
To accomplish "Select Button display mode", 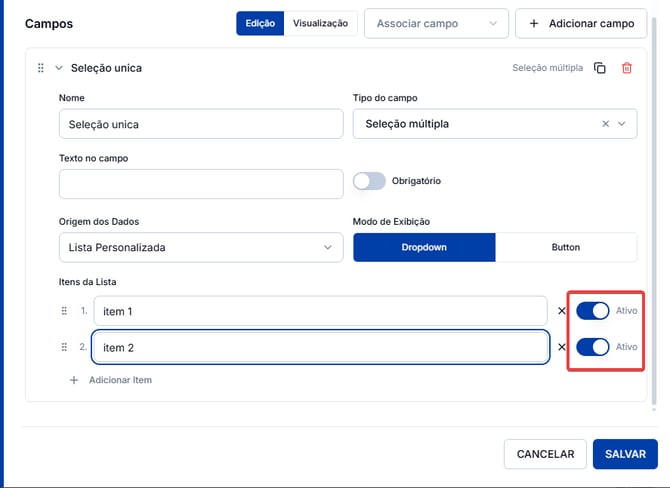I will [x=566, y=247].
